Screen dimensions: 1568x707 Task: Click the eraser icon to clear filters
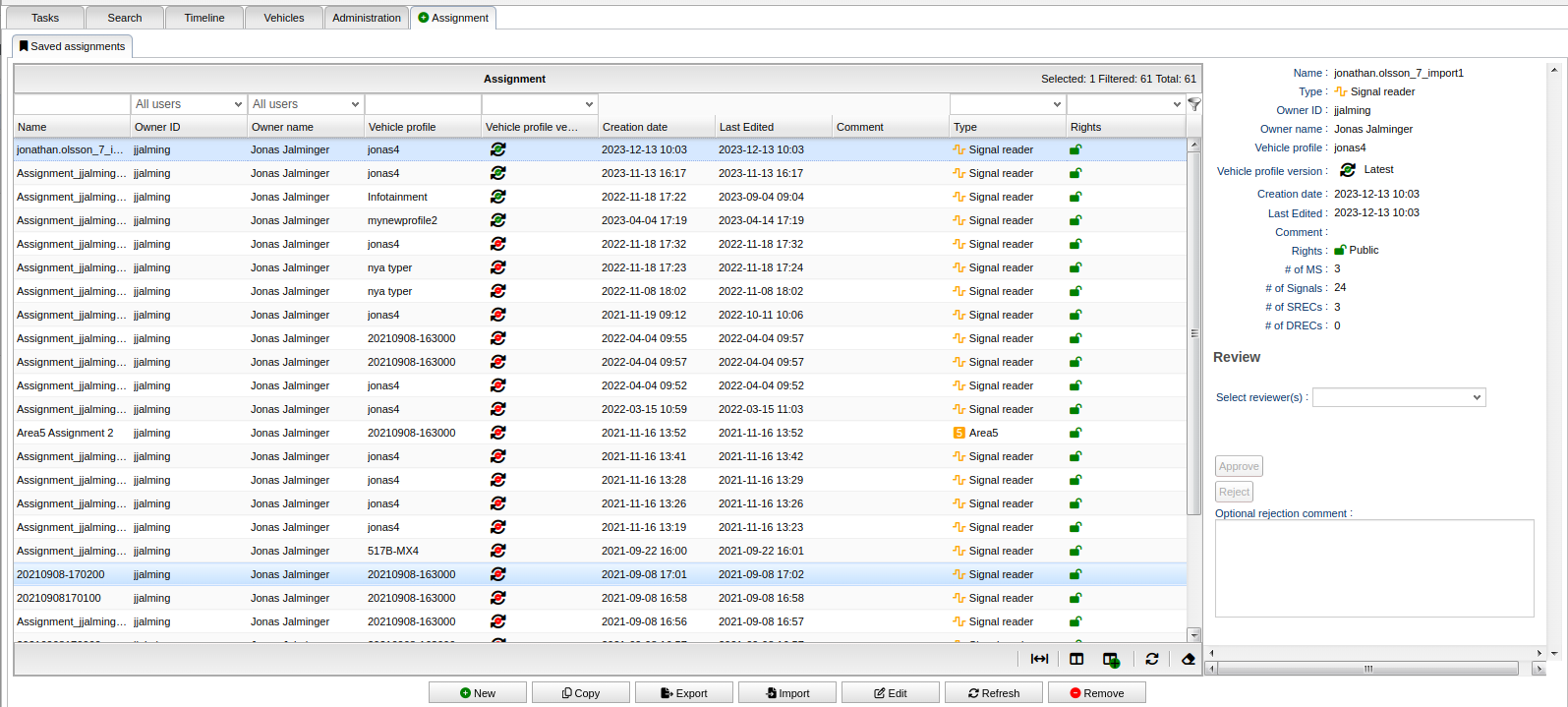[x=1188, y=659]
